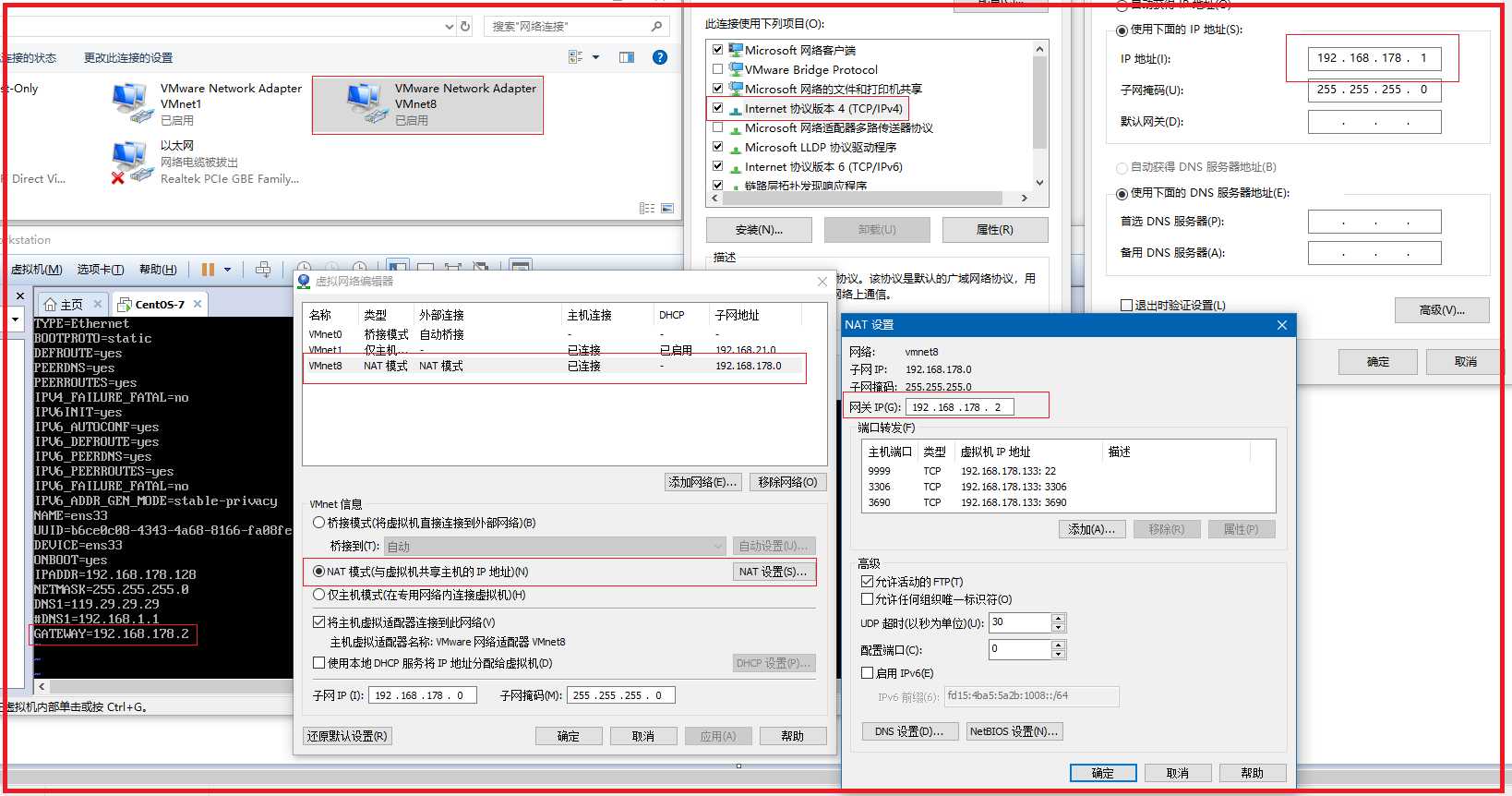Viewport: 1512px width, 796px height.
Task: Enable 启用 IPv6 checkbox in NAT settings
Action: coord(867,673)
